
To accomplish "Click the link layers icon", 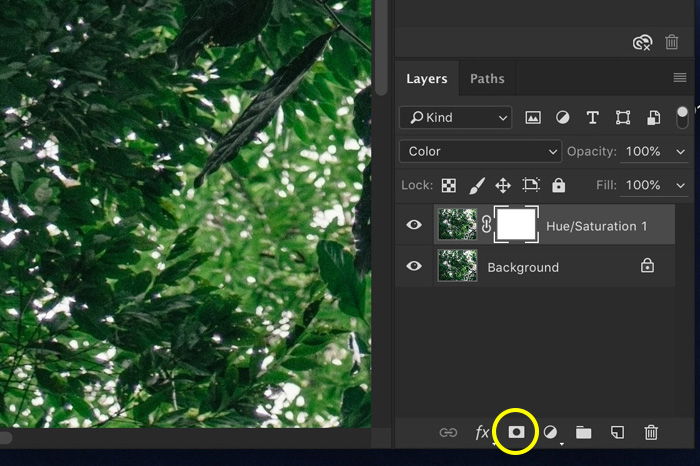I will 448,432.
